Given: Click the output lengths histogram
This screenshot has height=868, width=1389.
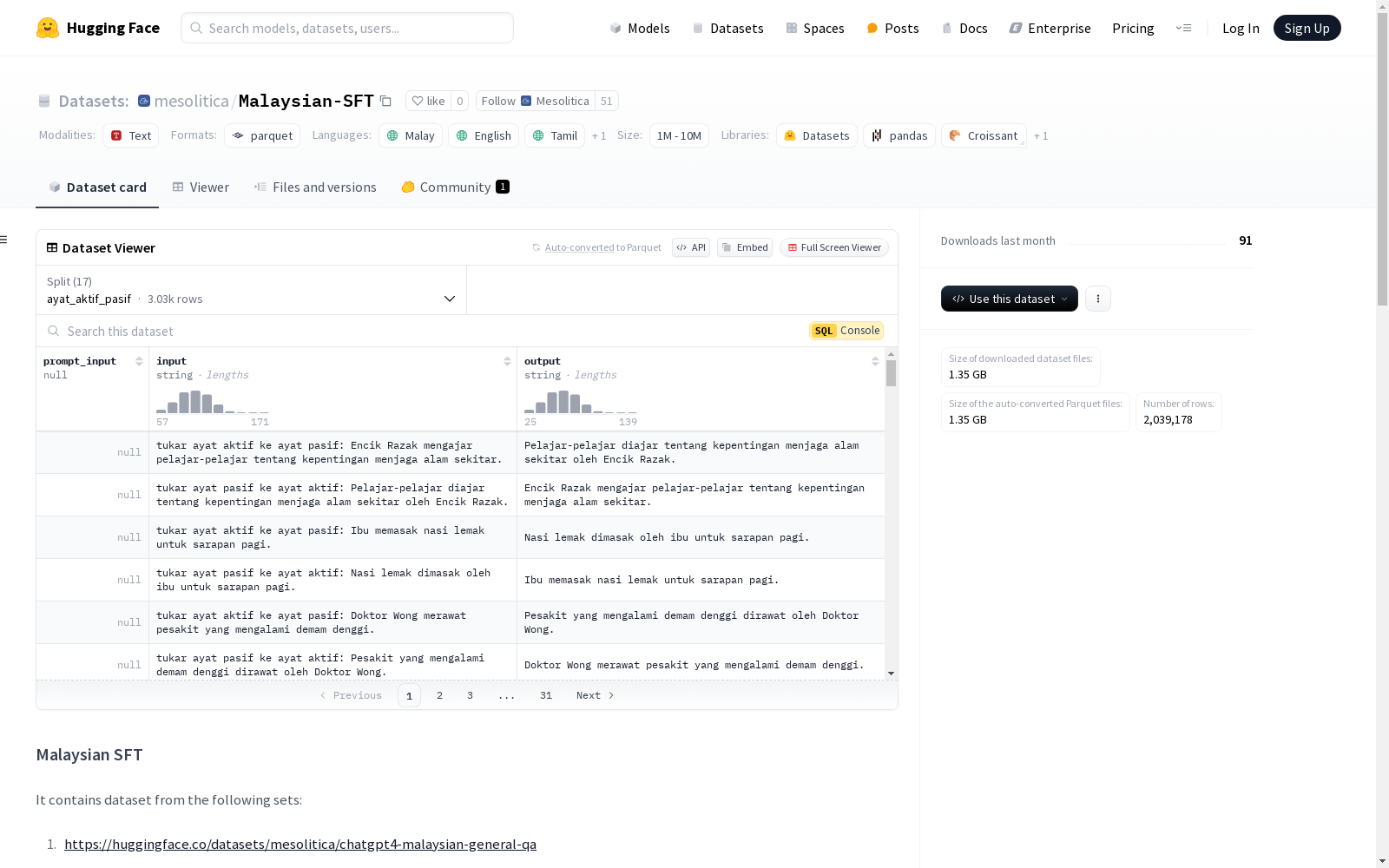Looking at the screenshot, I should [581, 402].
